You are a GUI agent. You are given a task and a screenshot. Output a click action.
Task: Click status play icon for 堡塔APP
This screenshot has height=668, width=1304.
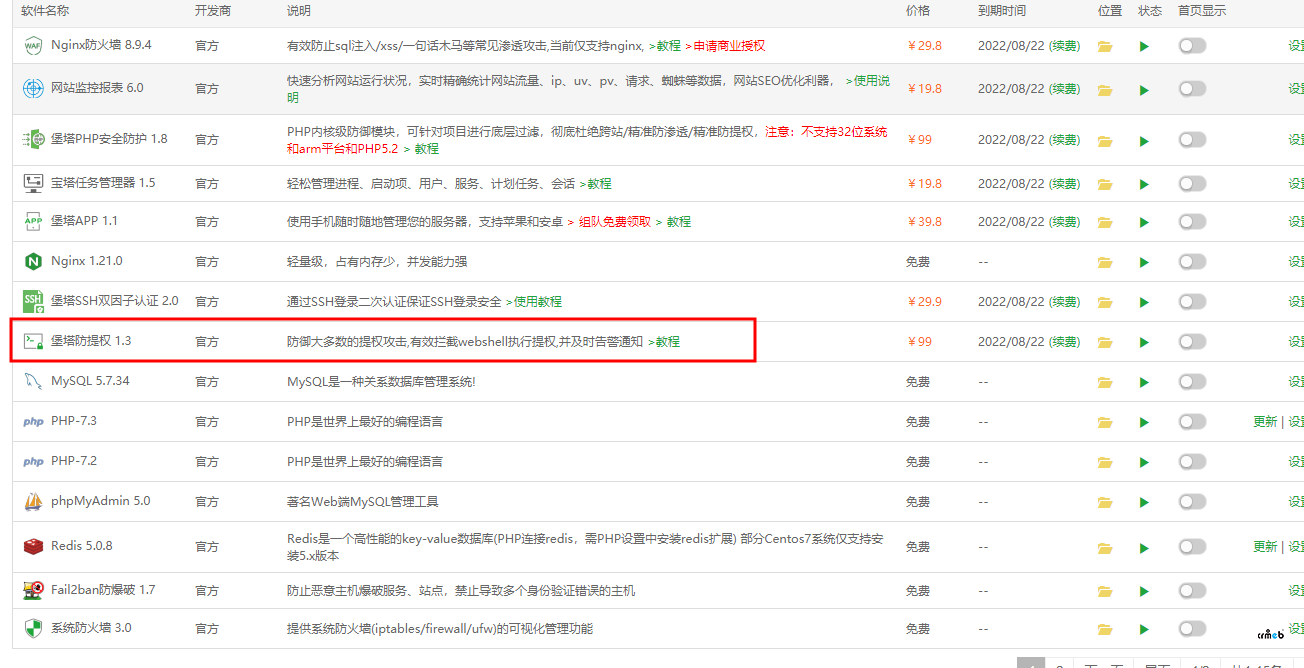pyautogui.click(x=1144, y=222)
